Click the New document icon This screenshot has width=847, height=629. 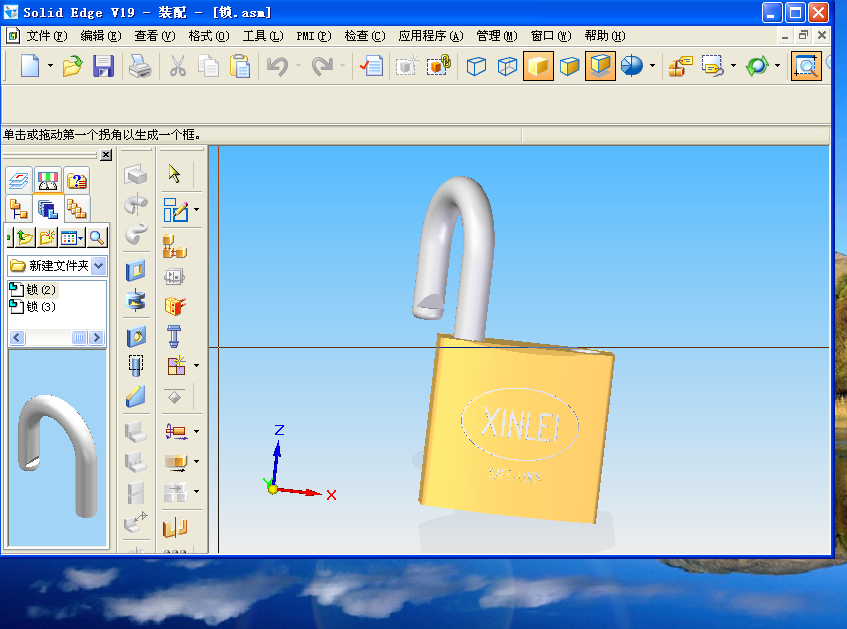30,66
